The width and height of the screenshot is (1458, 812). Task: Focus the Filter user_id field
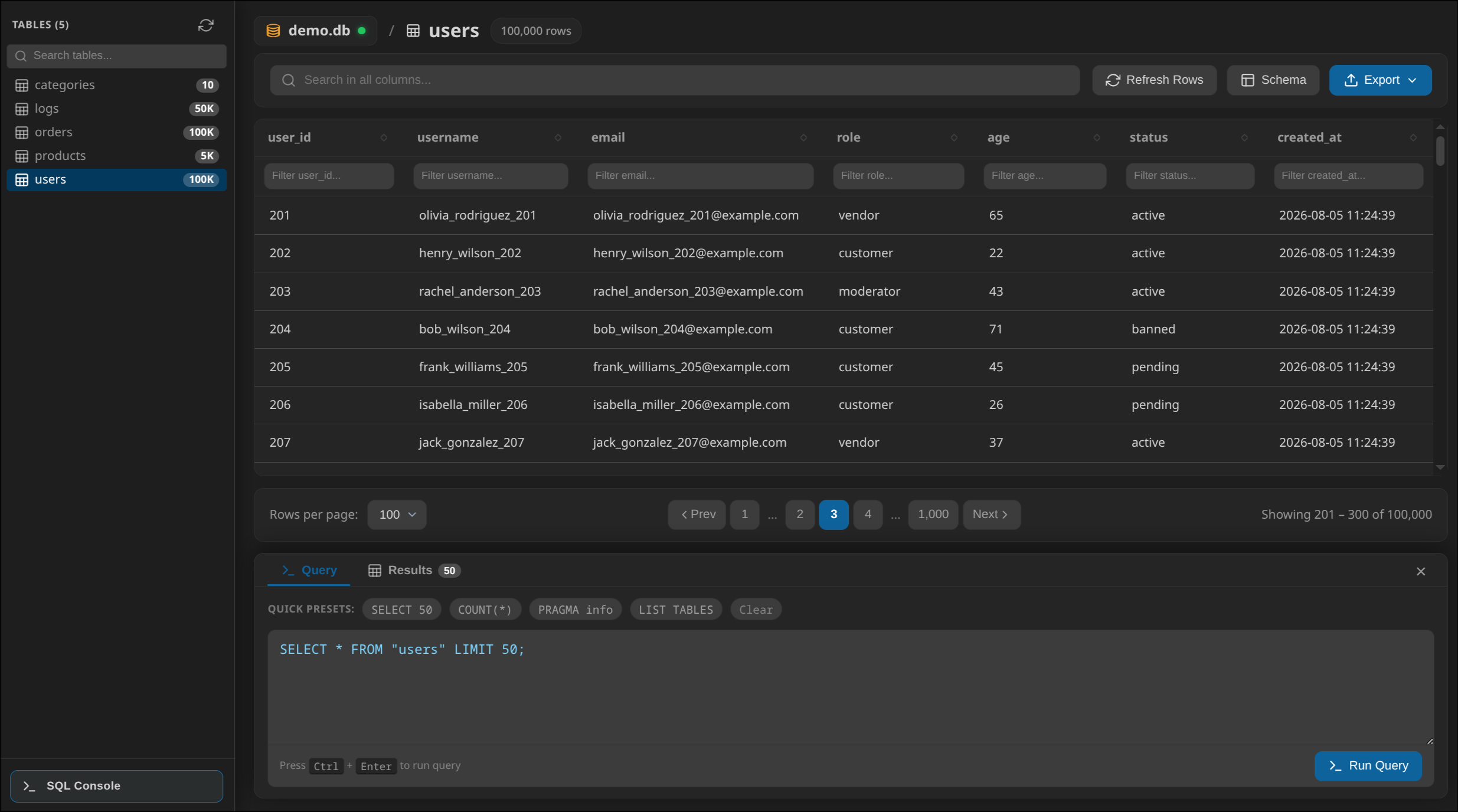pyautogui.click(x=329, y=176)
